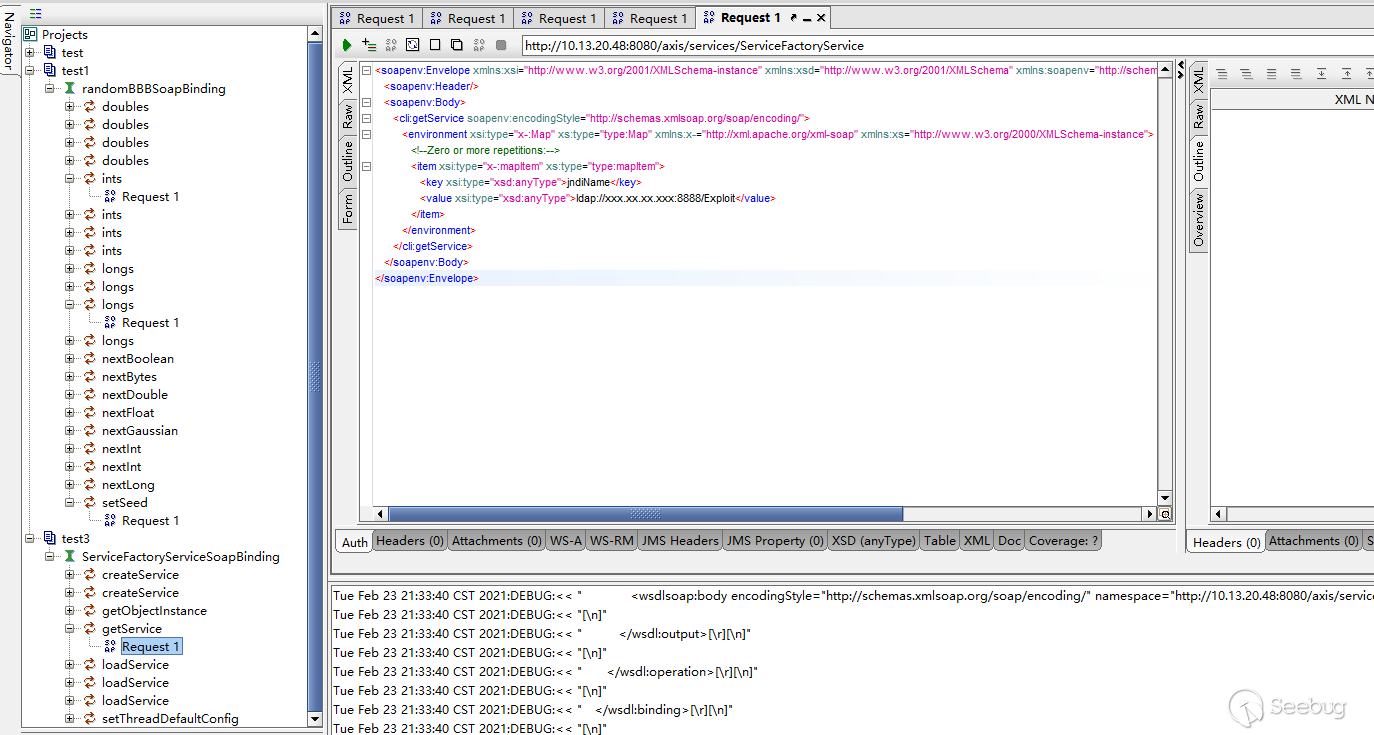Screen dimensions: 1374x735
Task: Switch the request editor to Raw view
Action: (346, 117)
